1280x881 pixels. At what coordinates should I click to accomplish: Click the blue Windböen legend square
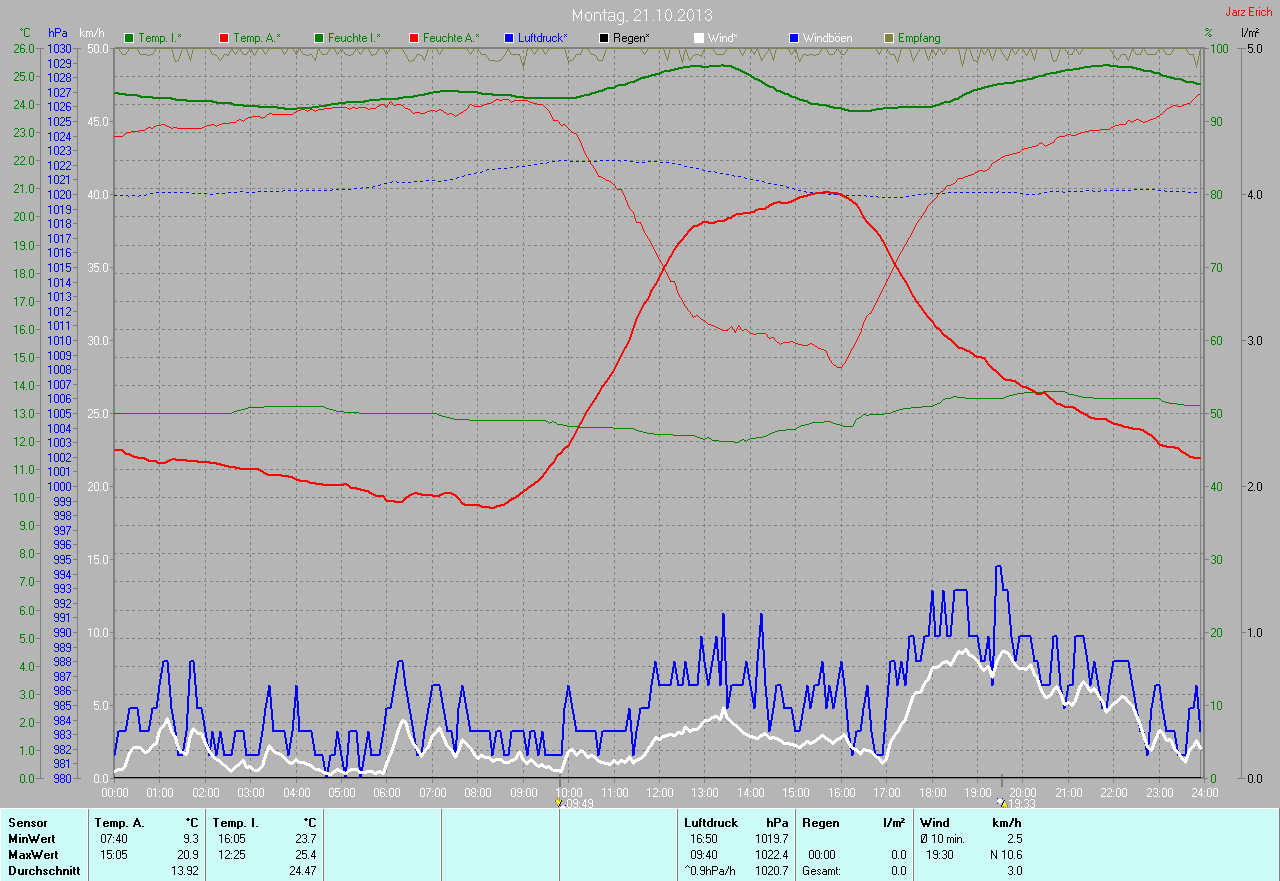pos(794,38)
